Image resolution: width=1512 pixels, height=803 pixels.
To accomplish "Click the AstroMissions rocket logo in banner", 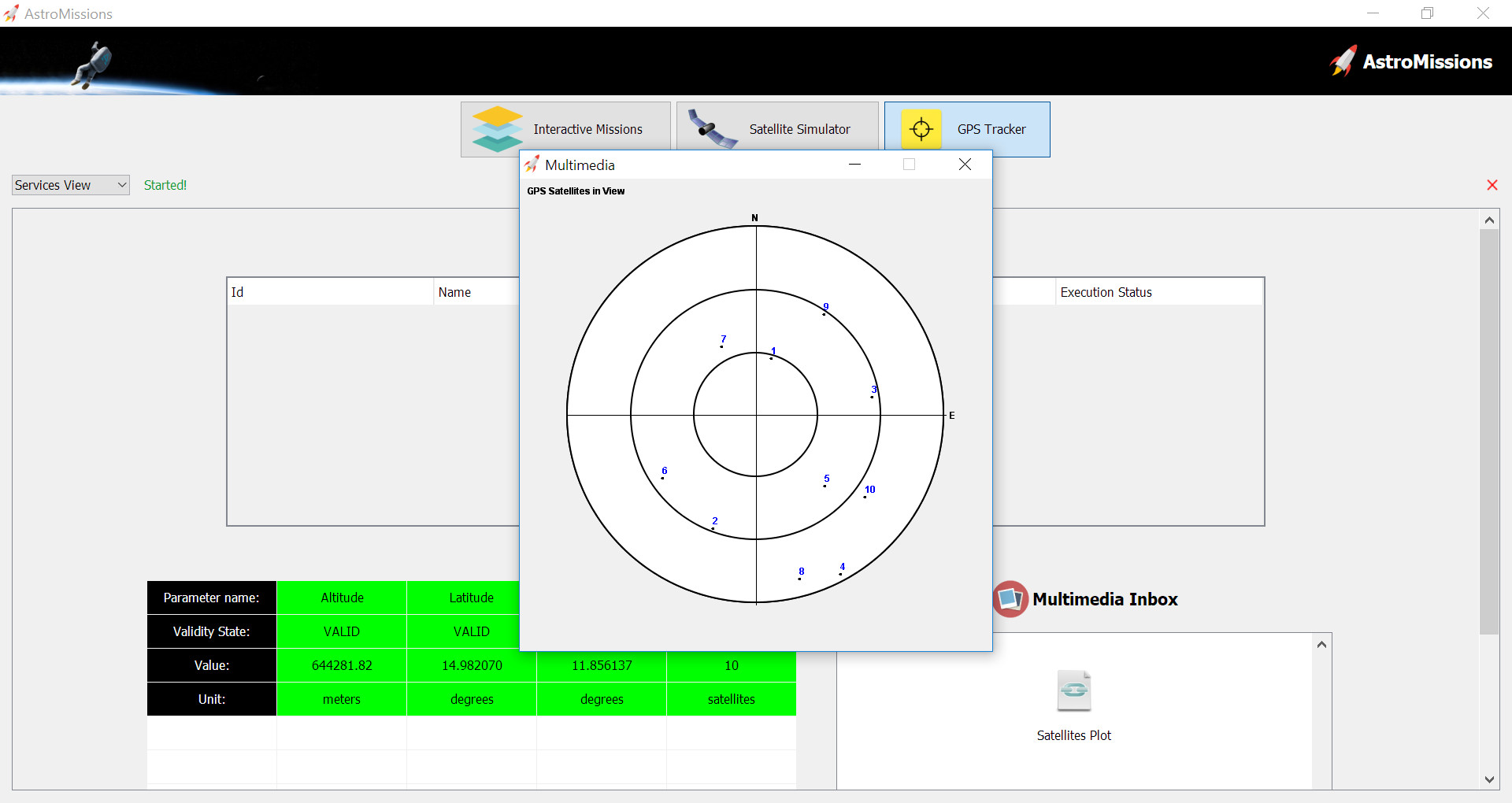I will click(1343, 61).
